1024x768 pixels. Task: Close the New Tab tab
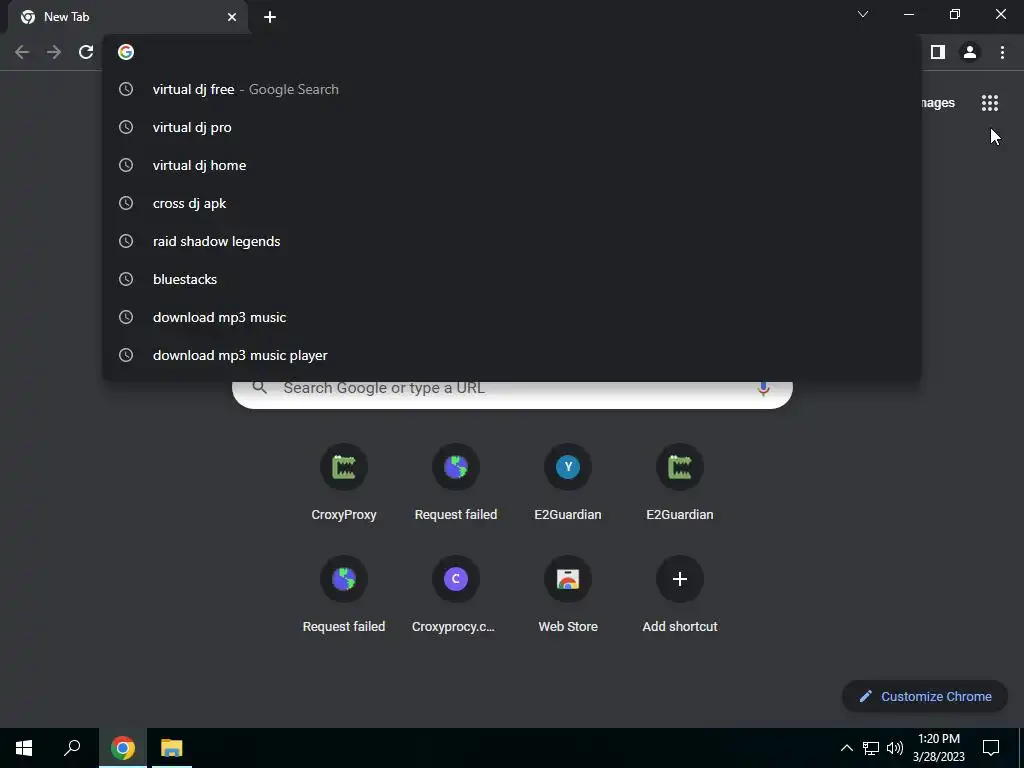232,17
